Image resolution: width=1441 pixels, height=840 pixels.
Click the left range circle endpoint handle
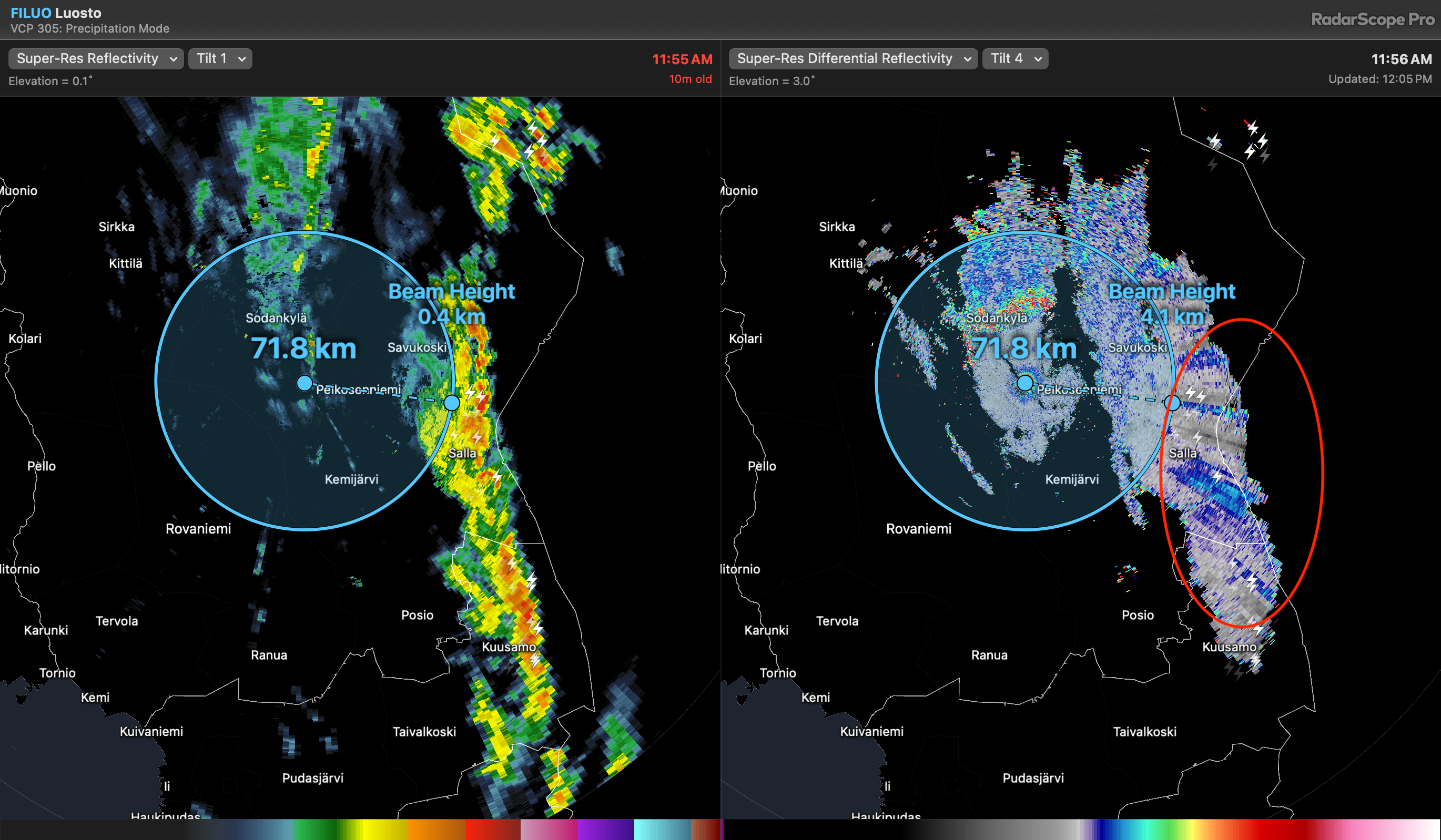point(452,403)
